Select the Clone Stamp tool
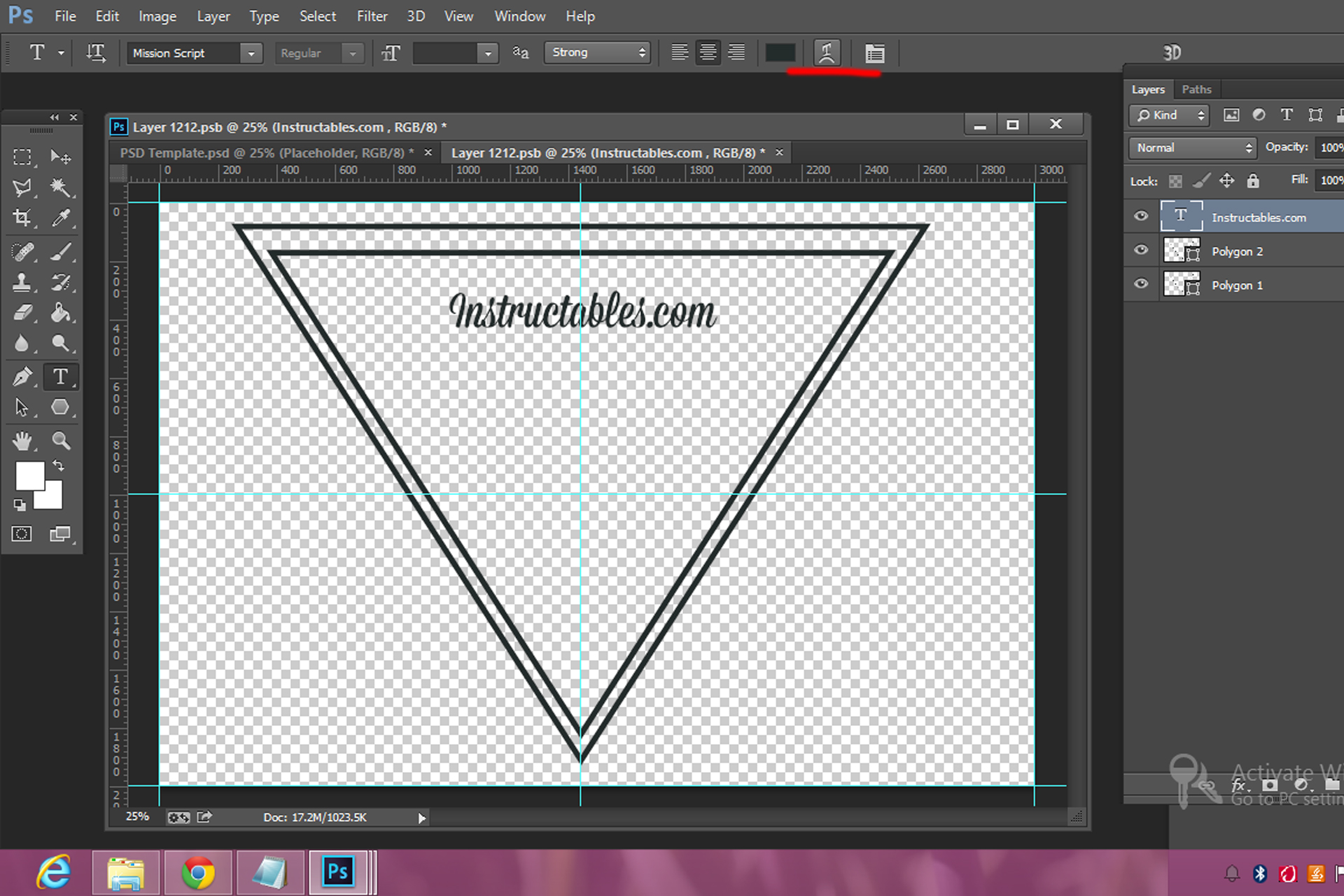Image resolution: width=1344 pixels, height=896 pixels. click(22, 282)
